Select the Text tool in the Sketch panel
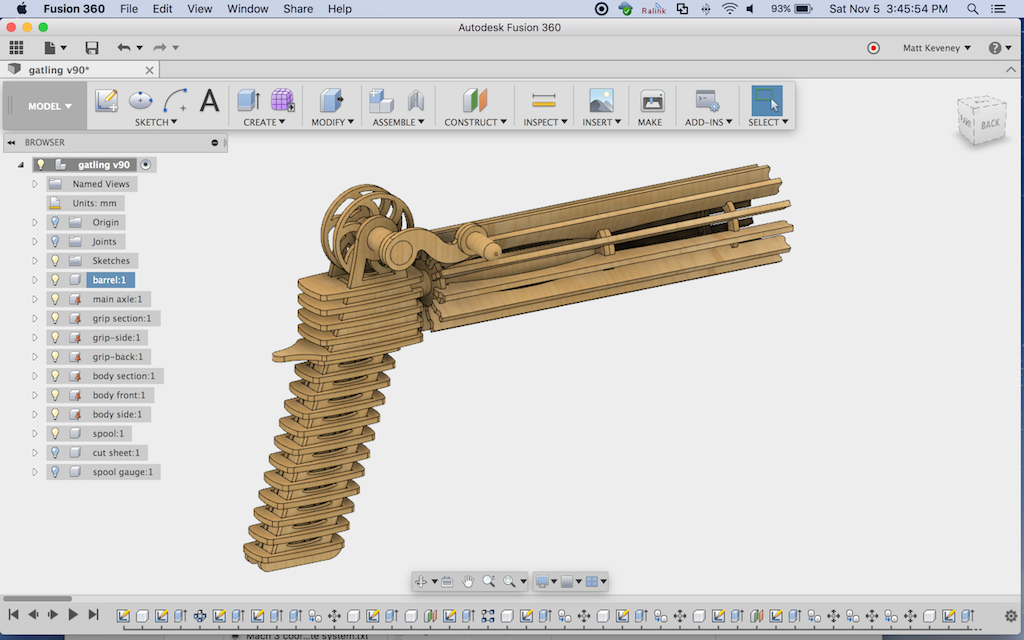Image resolution: width=1024 pixels, height=640 pixels. click(209, 100)
